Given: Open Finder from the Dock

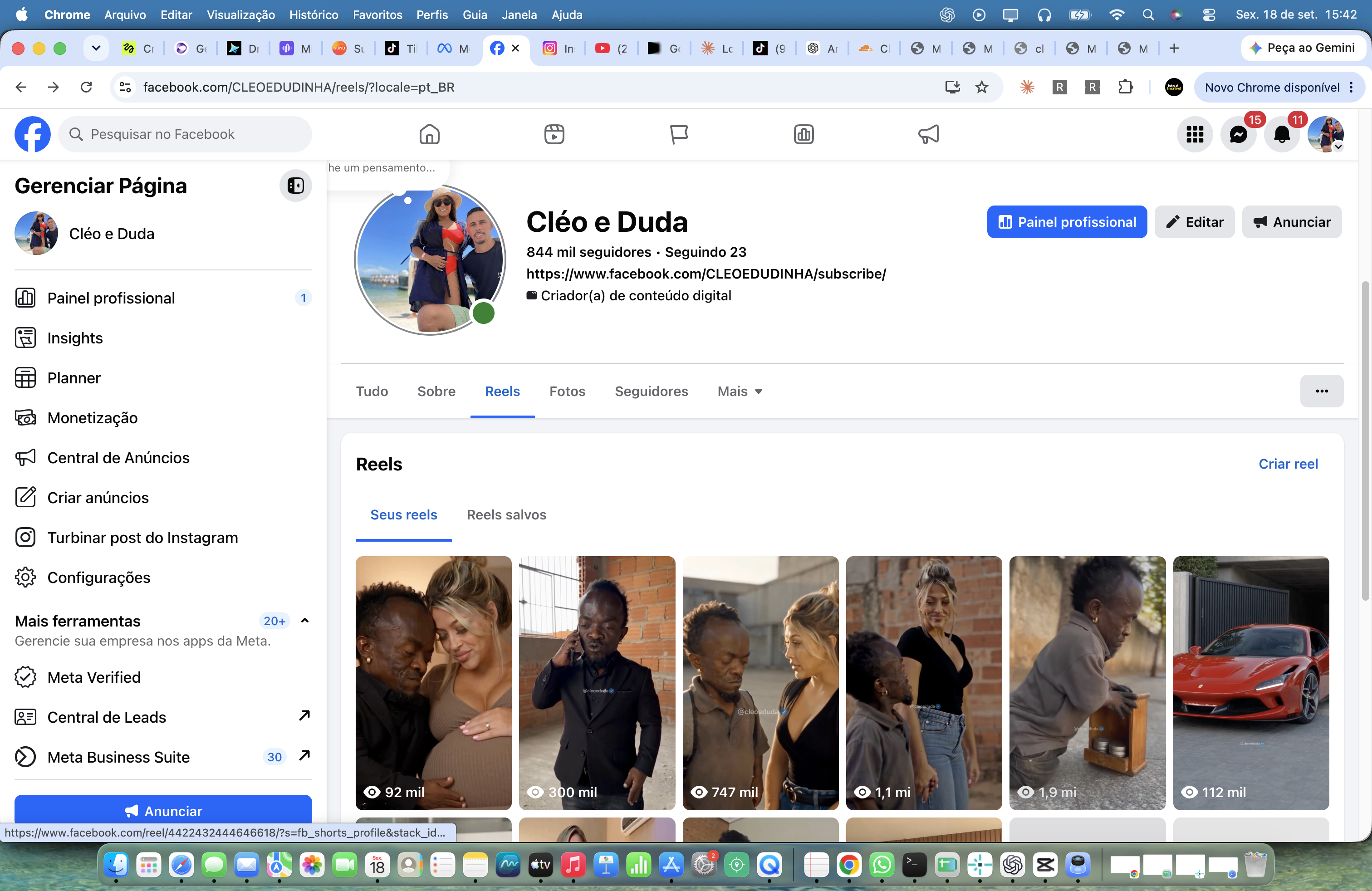Looking at the screenshot, I should tap(116, 865).
